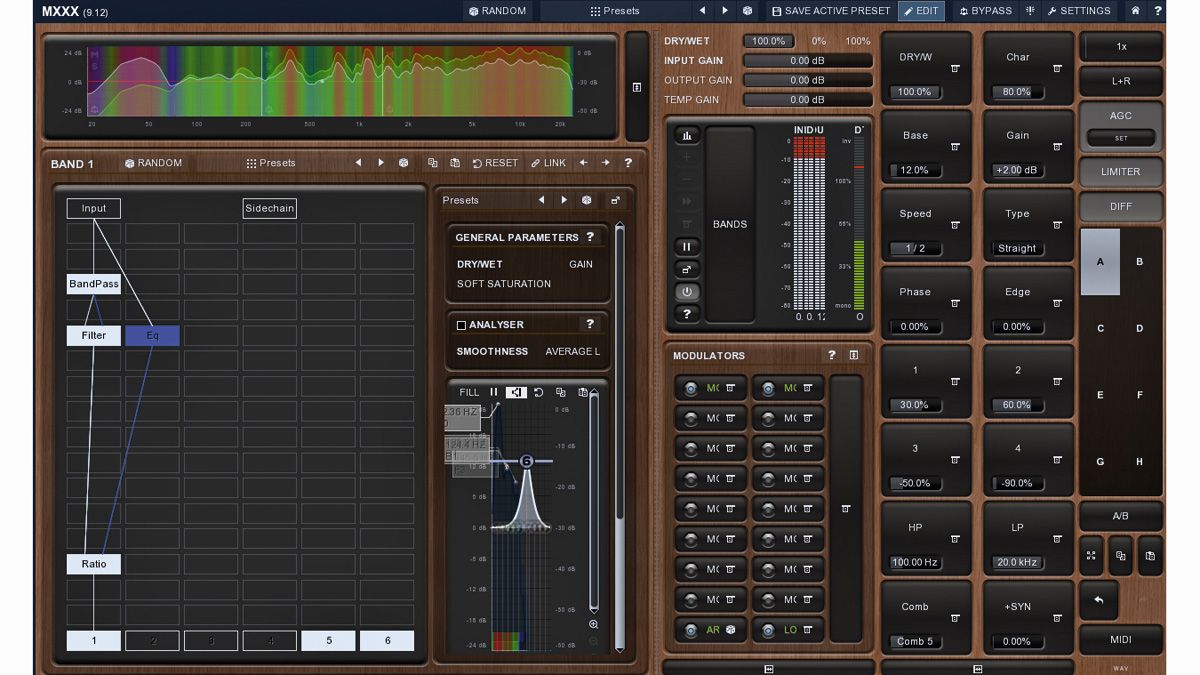This screenshot has height=675, width=1200.
Task: Click the DRY/WET 100.0% slider
Action: 769,41
